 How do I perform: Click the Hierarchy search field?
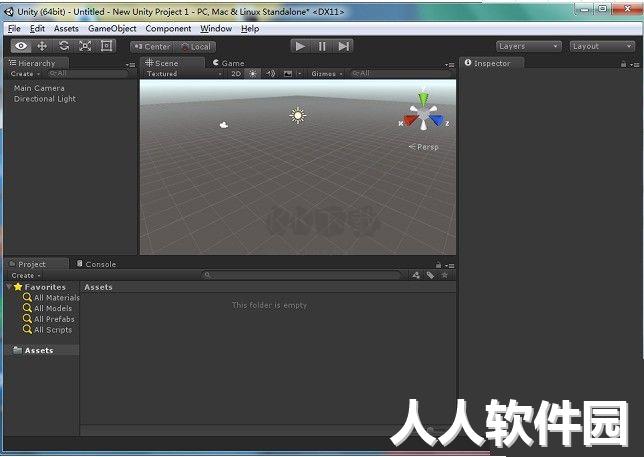point(87,74)
